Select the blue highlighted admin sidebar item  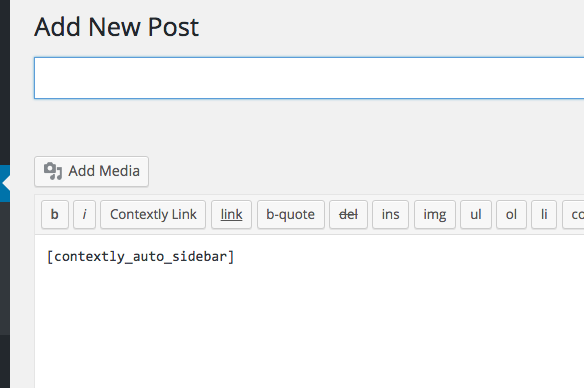coord(5,183)
